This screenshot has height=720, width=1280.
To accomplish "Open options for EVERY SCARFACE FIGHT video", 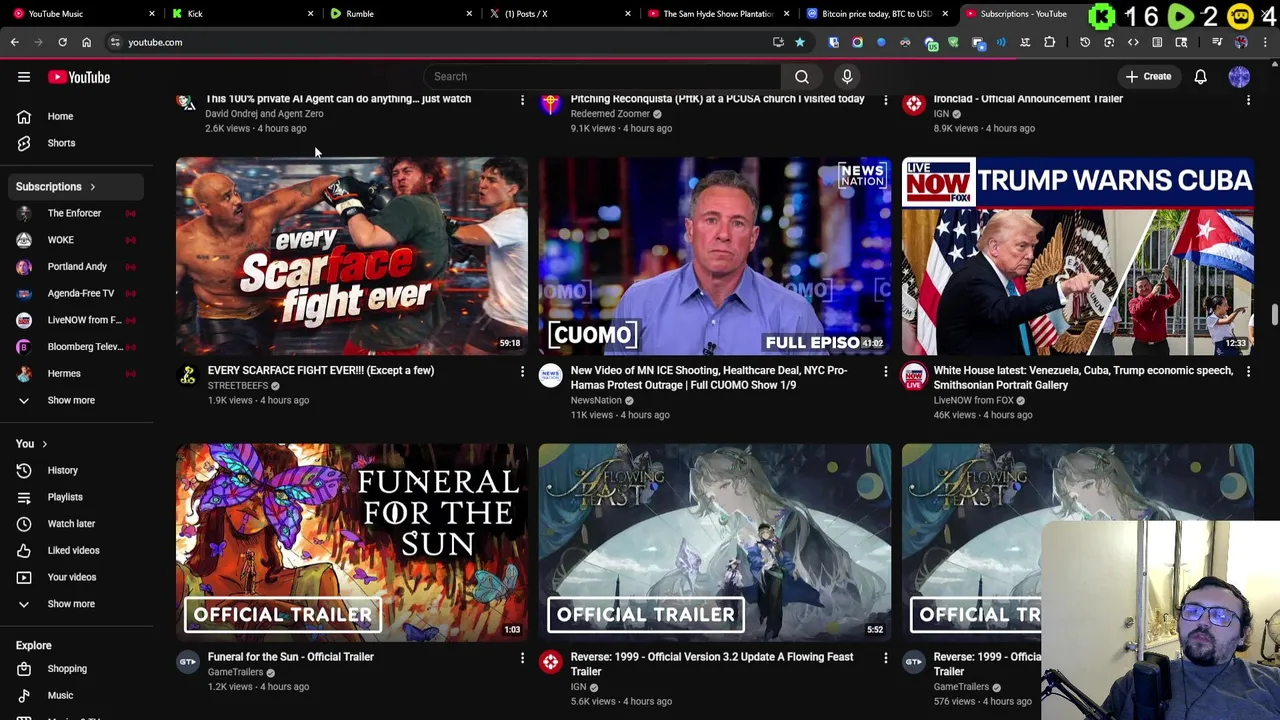I will [x=522, y=372].
